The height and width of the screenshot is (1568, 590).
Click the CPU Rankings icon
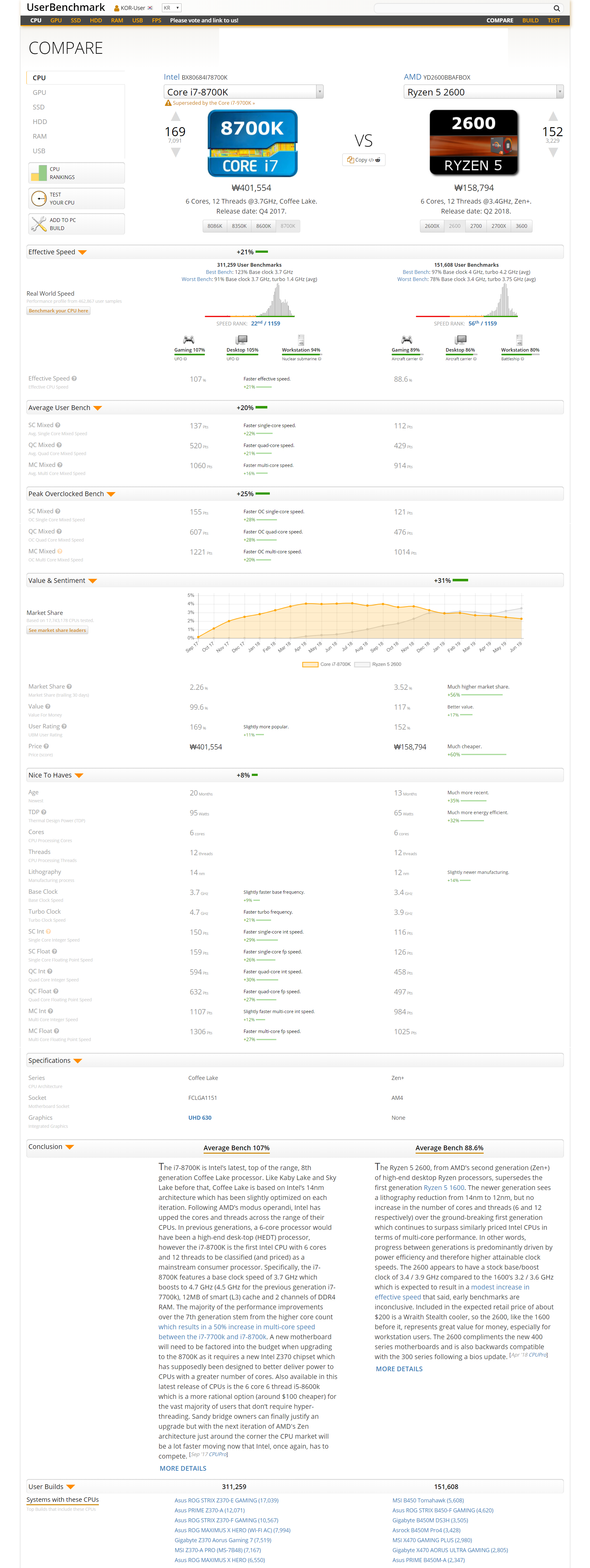click(38, 173)
